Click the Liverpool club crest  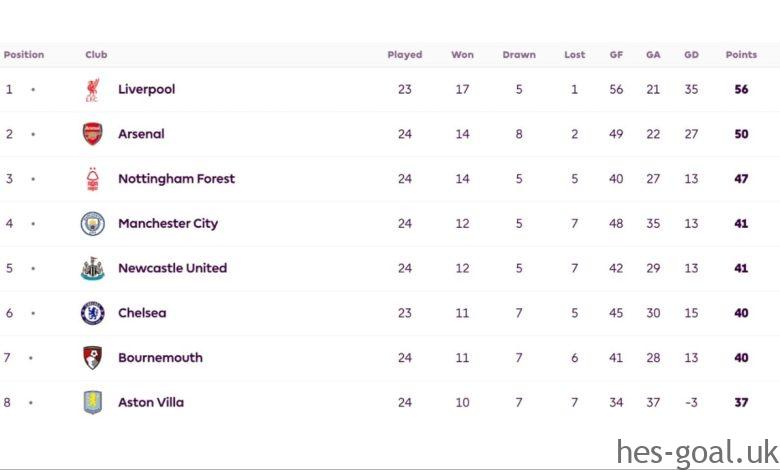tap(92, 90)
